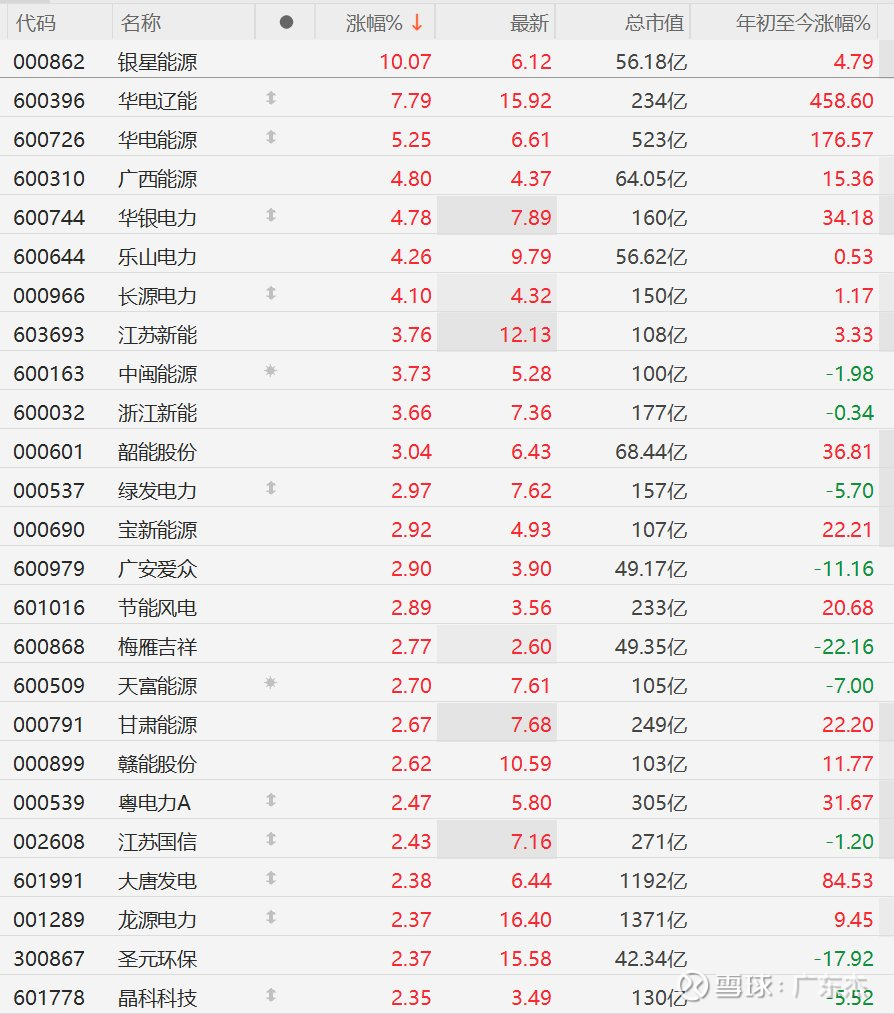Select stock name 华电能源
Image resolution: width=894 pixels, height=1014 pixels.
pyautogui.click(x=157, y=140)
